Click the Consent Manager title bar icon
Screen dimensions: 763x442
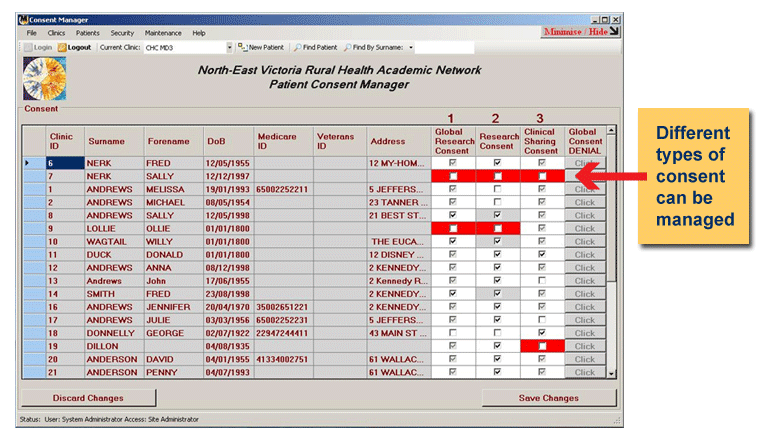(x=23, y=19)
